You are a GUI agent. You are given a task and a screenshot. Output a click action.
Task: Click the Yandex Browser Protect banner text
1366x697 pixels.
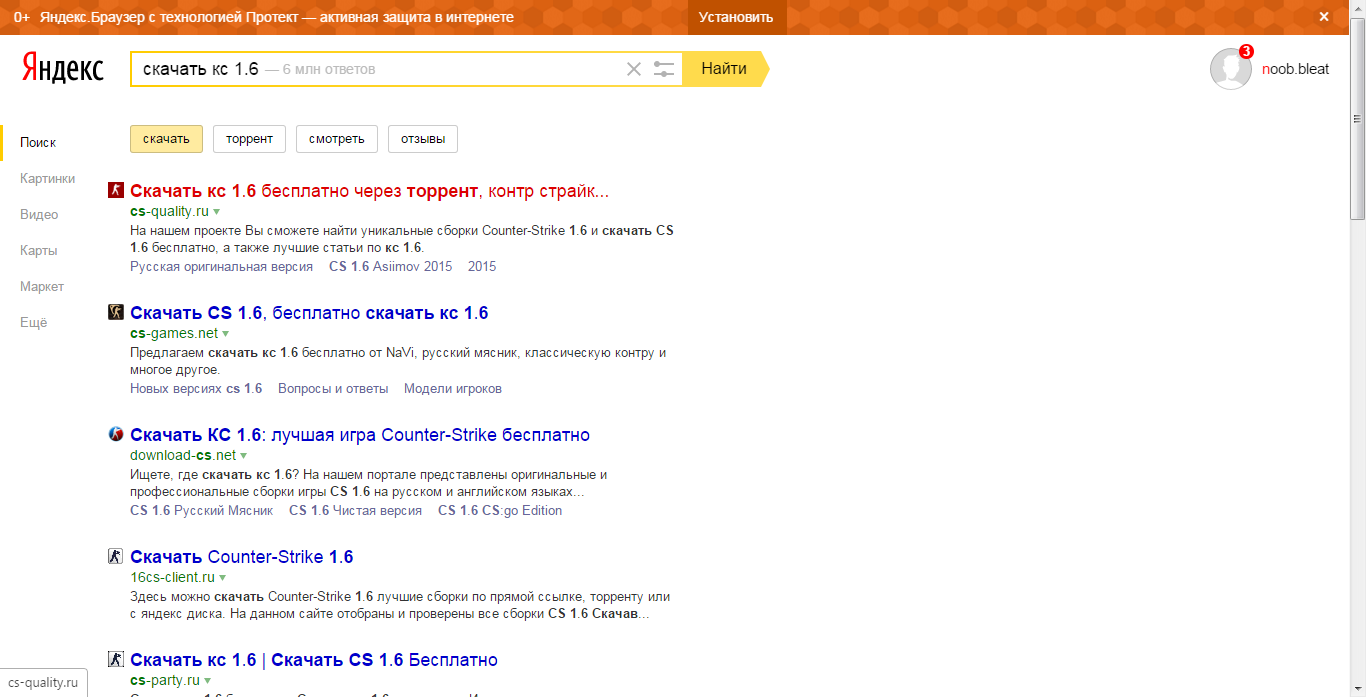tap(277, 17)
